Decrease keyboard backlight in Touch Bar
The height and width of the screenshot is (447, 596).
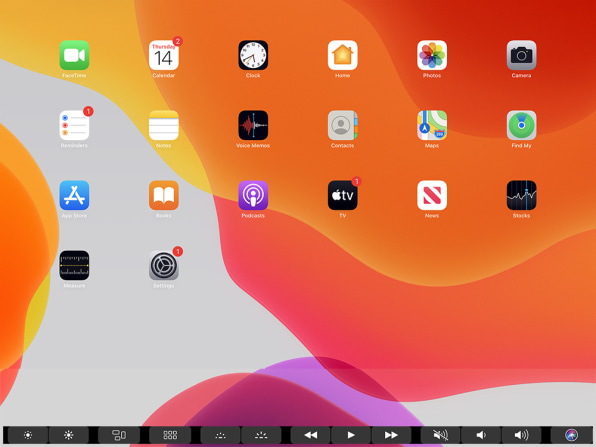[220, 435]
